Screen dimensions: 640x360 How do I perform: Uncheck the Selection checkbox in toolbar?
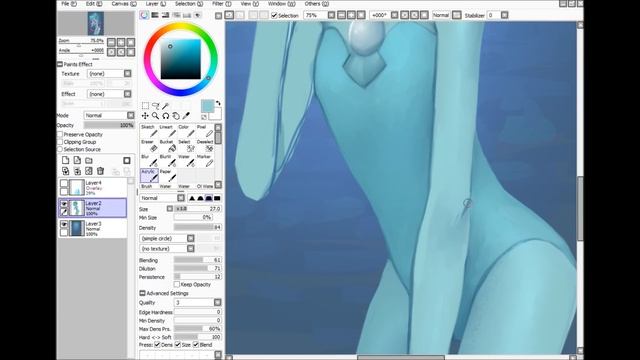tap(274, 16)
